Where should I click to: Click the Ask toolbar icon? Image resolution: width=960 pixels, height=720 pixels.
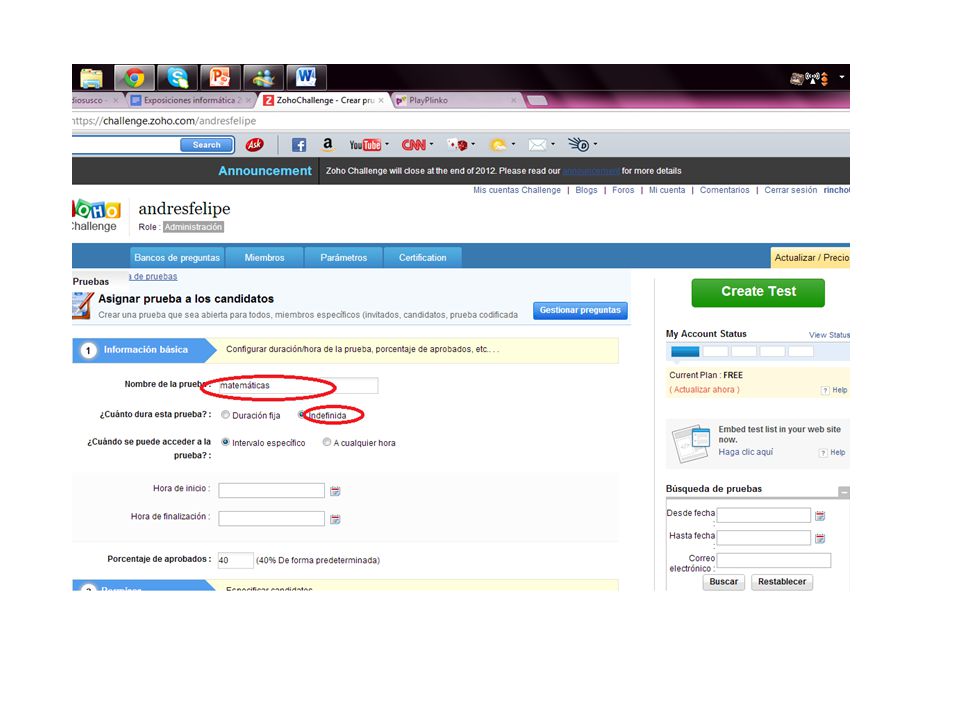(255, 144)
